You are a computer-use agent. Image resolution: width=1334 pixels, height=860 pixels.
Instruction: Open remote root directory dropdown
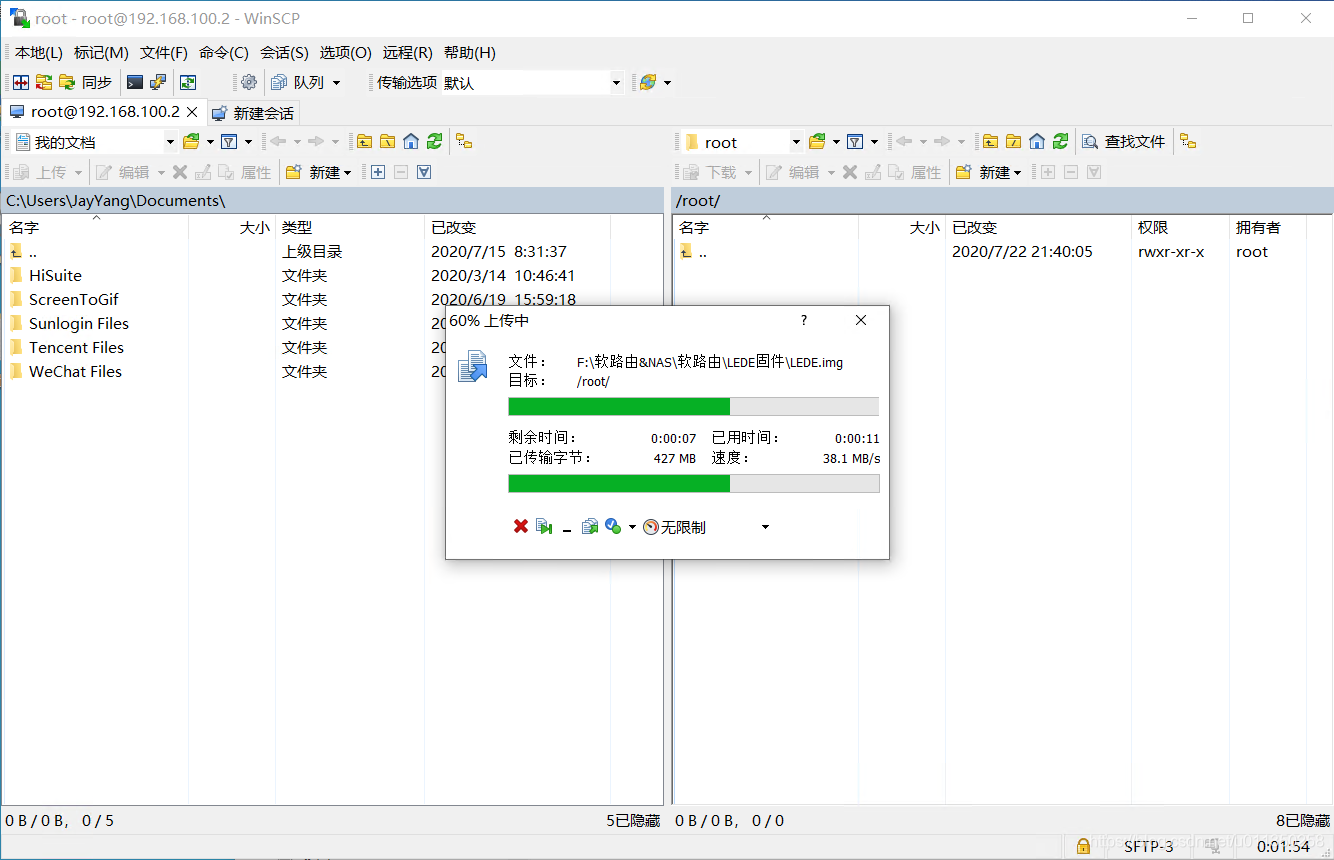click(796, 142)
